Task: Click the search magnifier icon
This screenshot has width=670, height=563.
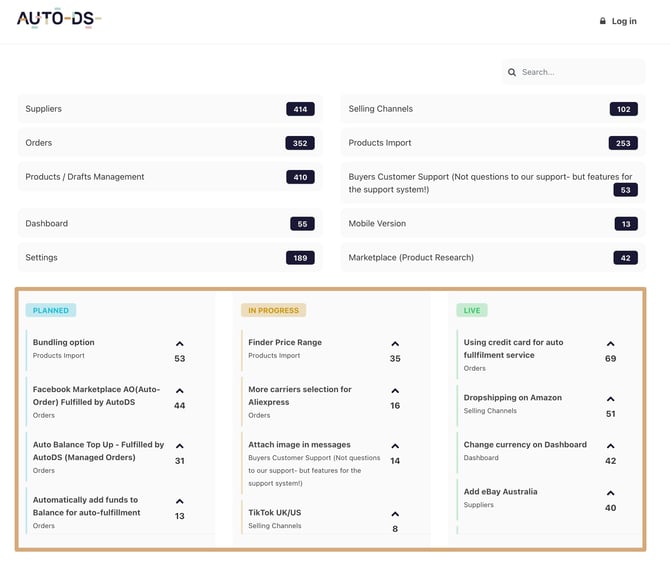Action: 511,72
